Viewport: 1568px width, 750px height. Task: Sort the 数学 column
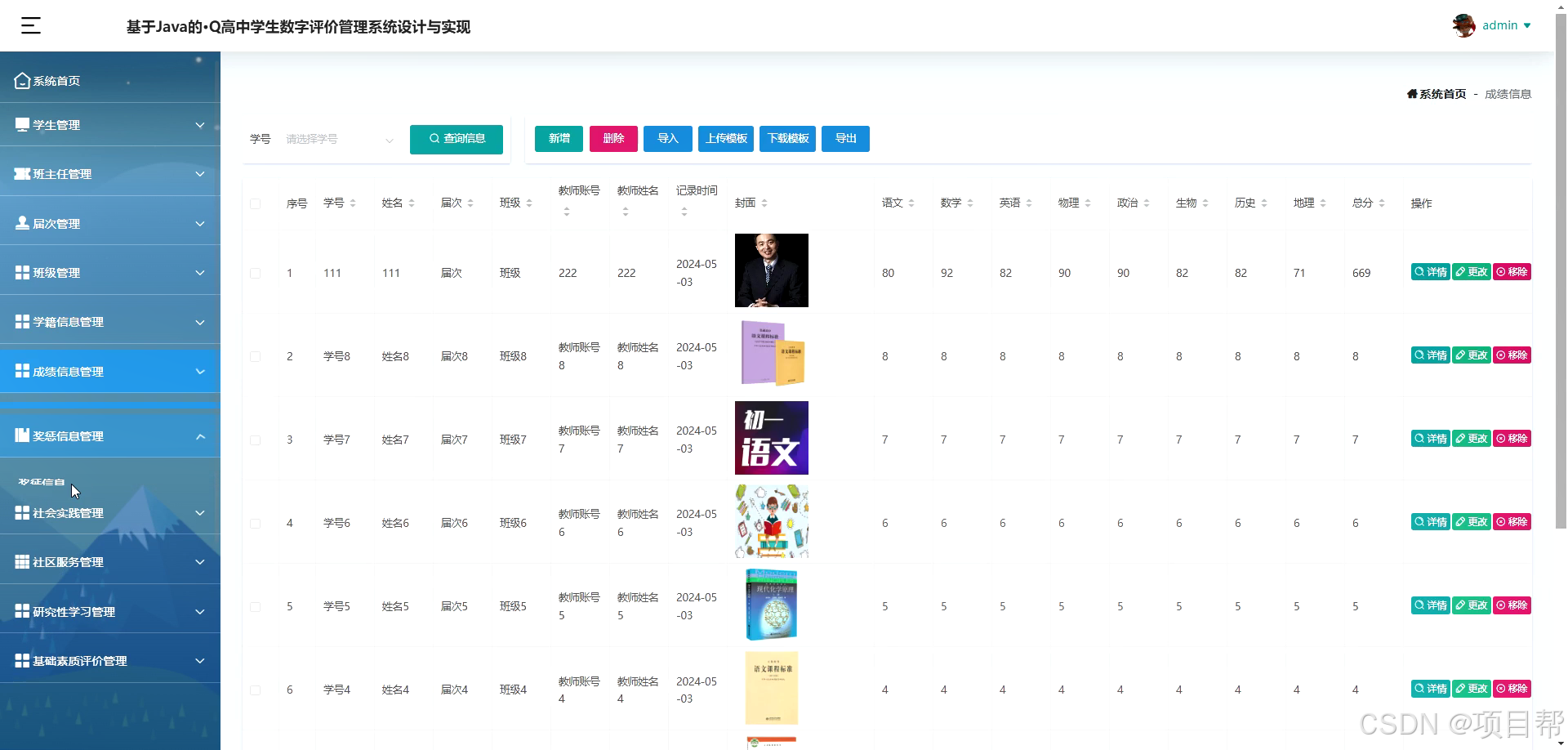coord(970,203)
